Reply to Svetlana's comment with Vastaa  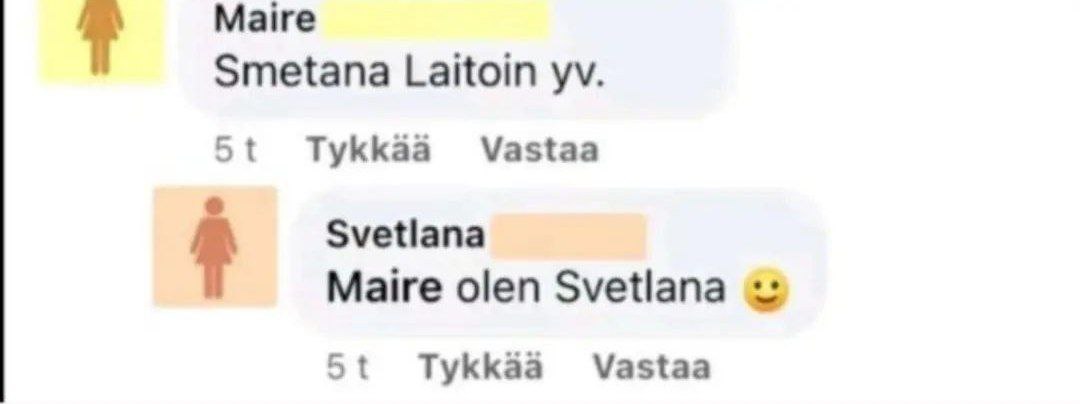point(652,367)
